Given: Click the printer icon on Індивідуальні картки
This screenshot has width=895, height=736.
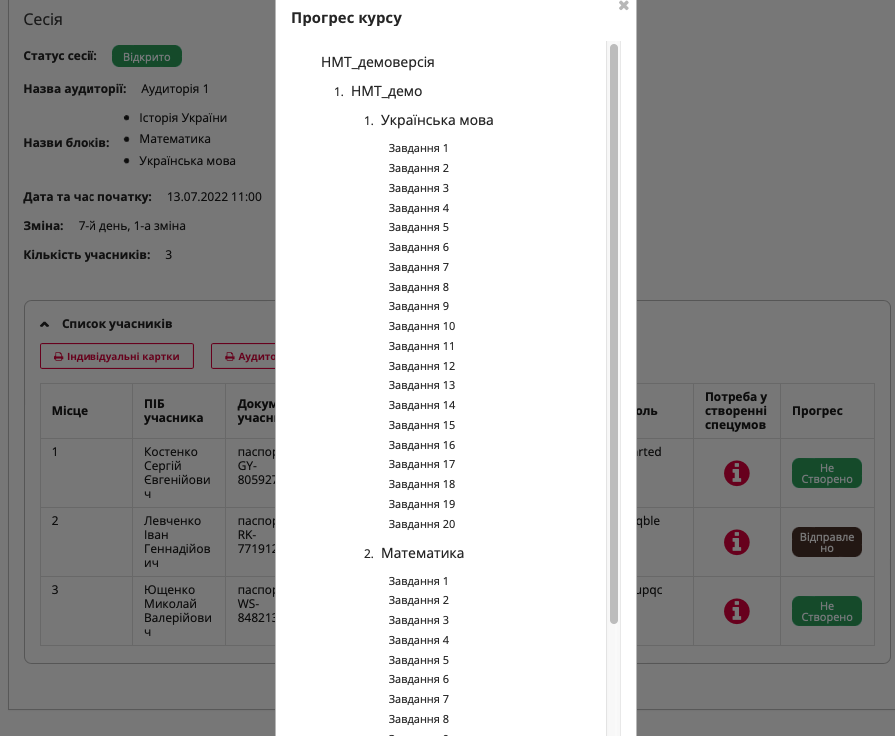Looking at the screenshot, I should coord(62,356).
